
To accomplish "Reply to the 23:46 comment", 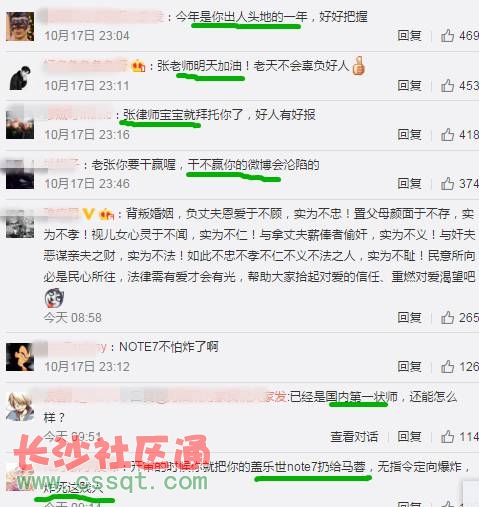I will (x=409, y=184).
